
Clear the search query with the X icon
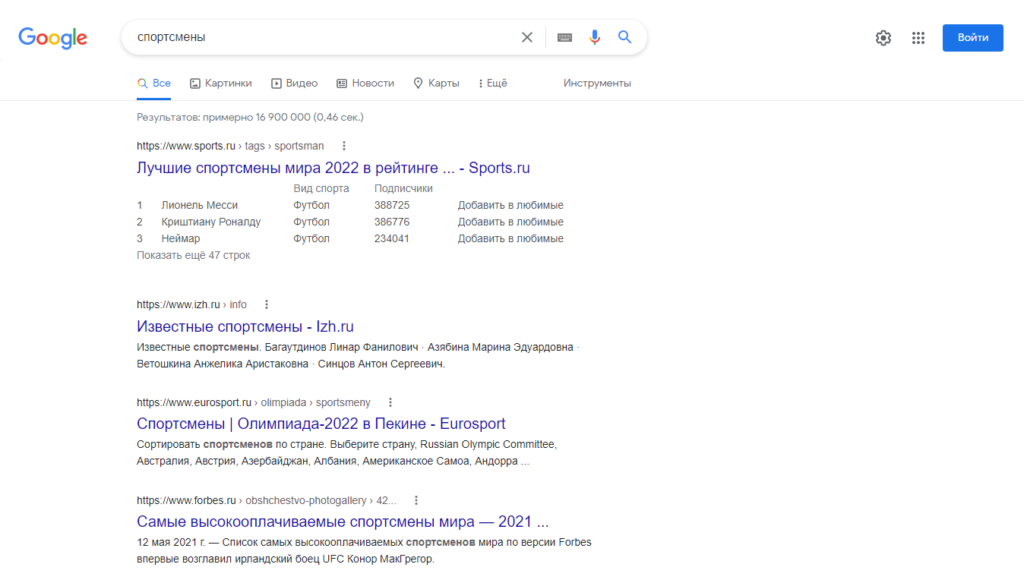tap(527, 36)
